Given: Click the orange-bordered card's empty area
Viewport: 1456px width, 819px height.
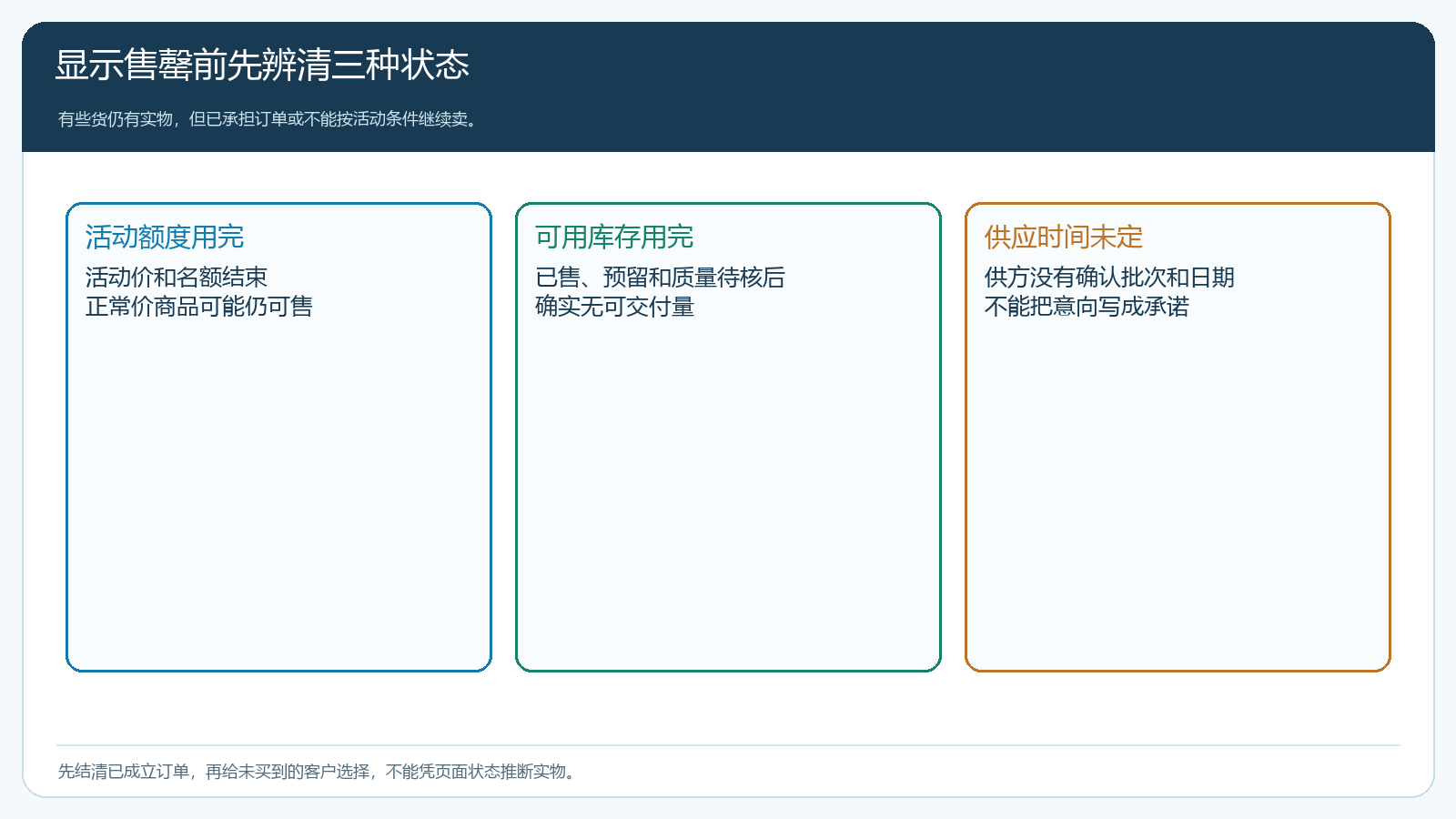Looking at the screenshot, I should (x=1178, y=491).
